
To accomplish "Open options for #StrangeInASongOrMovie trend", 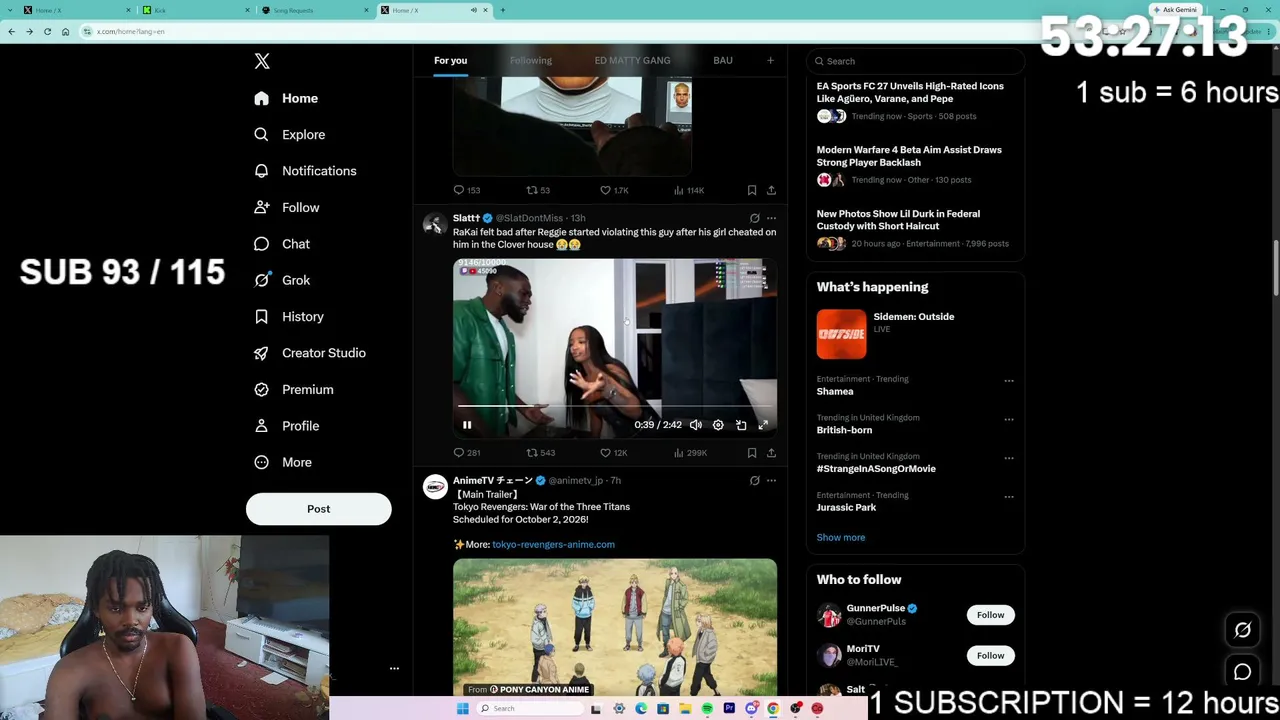I will click(x=1009, y=458).
